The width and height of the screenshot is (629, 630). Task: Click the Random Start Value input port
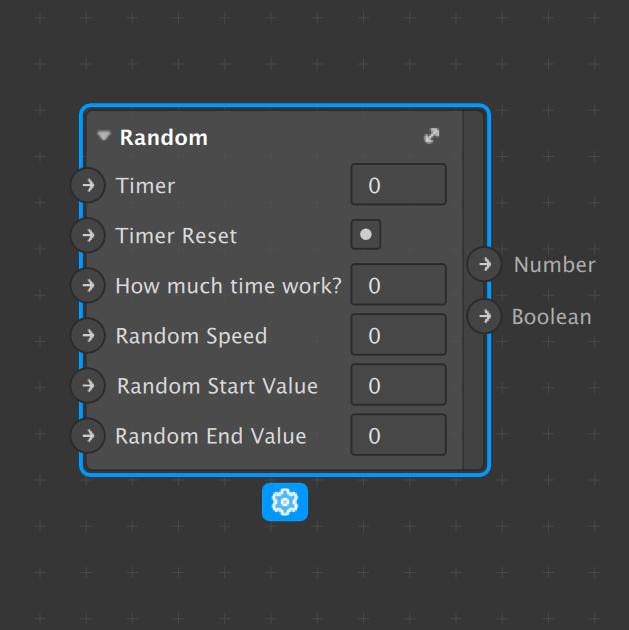tap(88, 385)
